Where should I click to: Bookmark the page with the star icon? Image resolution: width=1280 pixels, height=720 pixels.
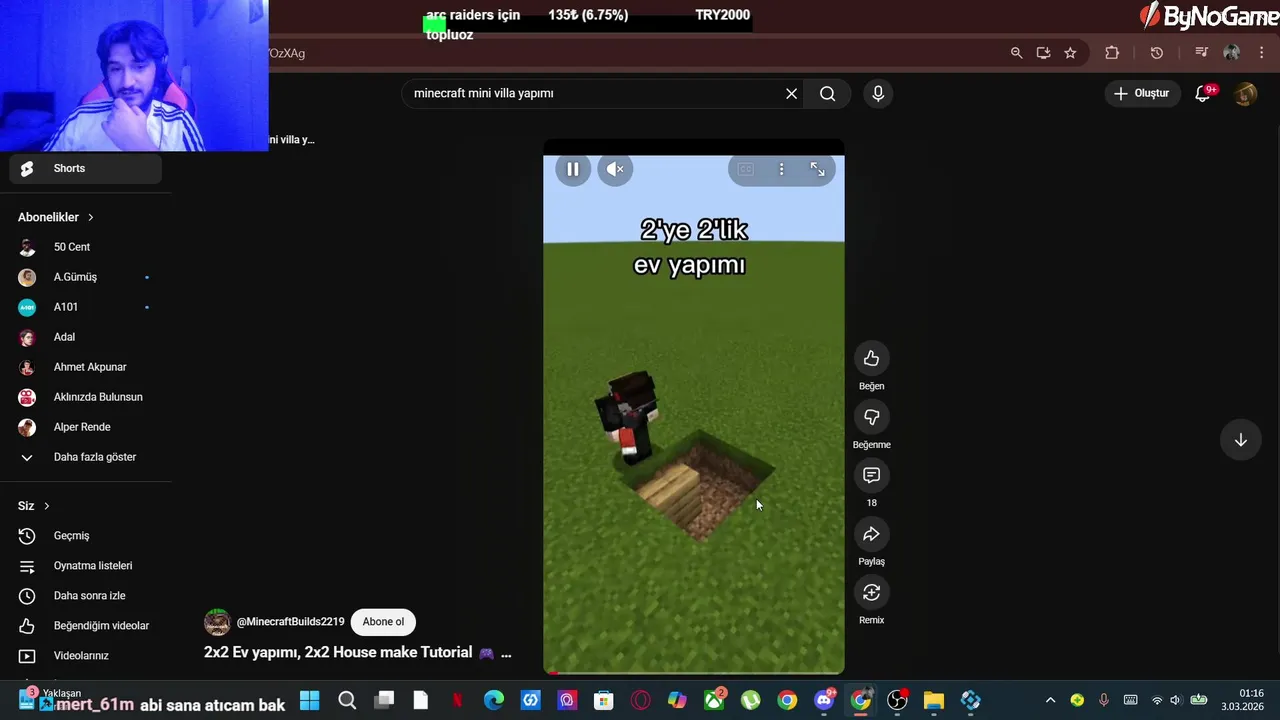point(1070,53)
